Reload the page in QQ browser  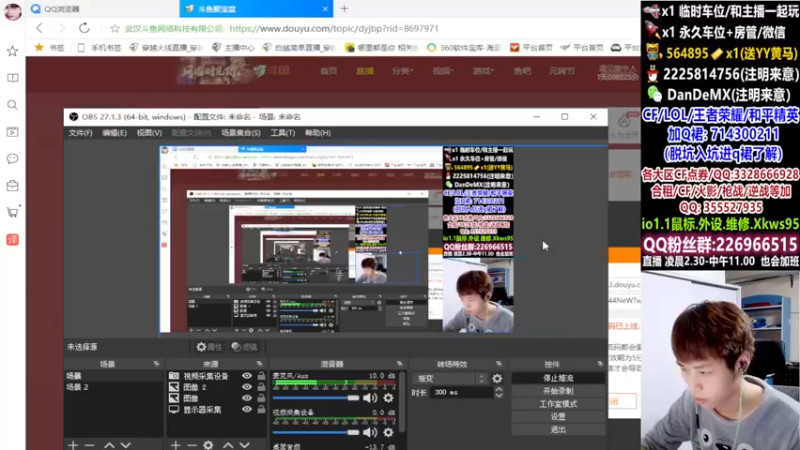click(84, 28)
